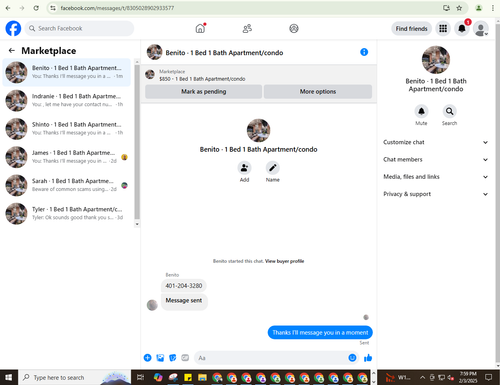
Task: Expand Media, files and links section
Action: (x=436, y=177)
